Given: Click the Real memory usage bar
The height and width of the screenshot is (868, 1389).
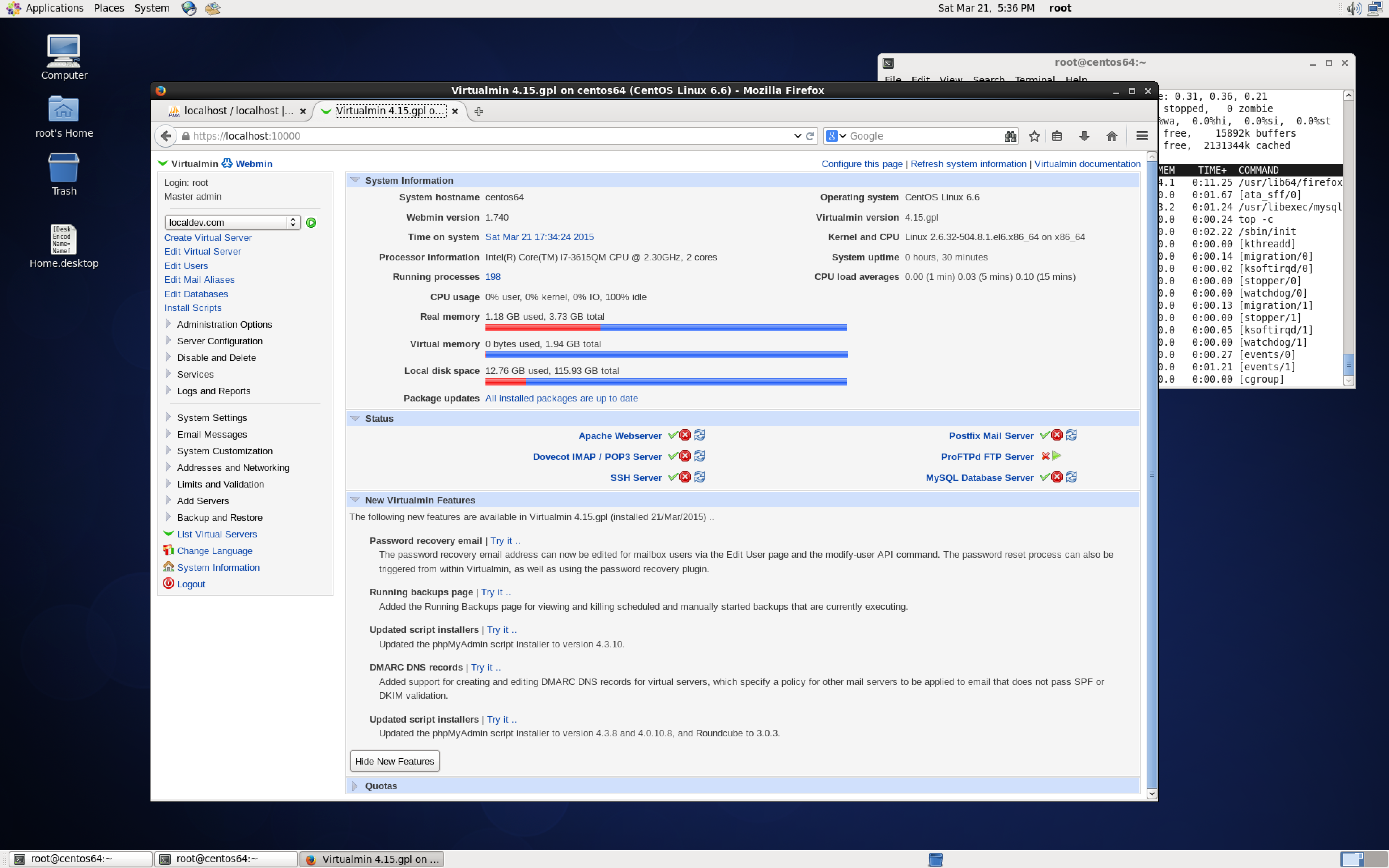Looking at the screenshot, I should click(x=666, y=328).
